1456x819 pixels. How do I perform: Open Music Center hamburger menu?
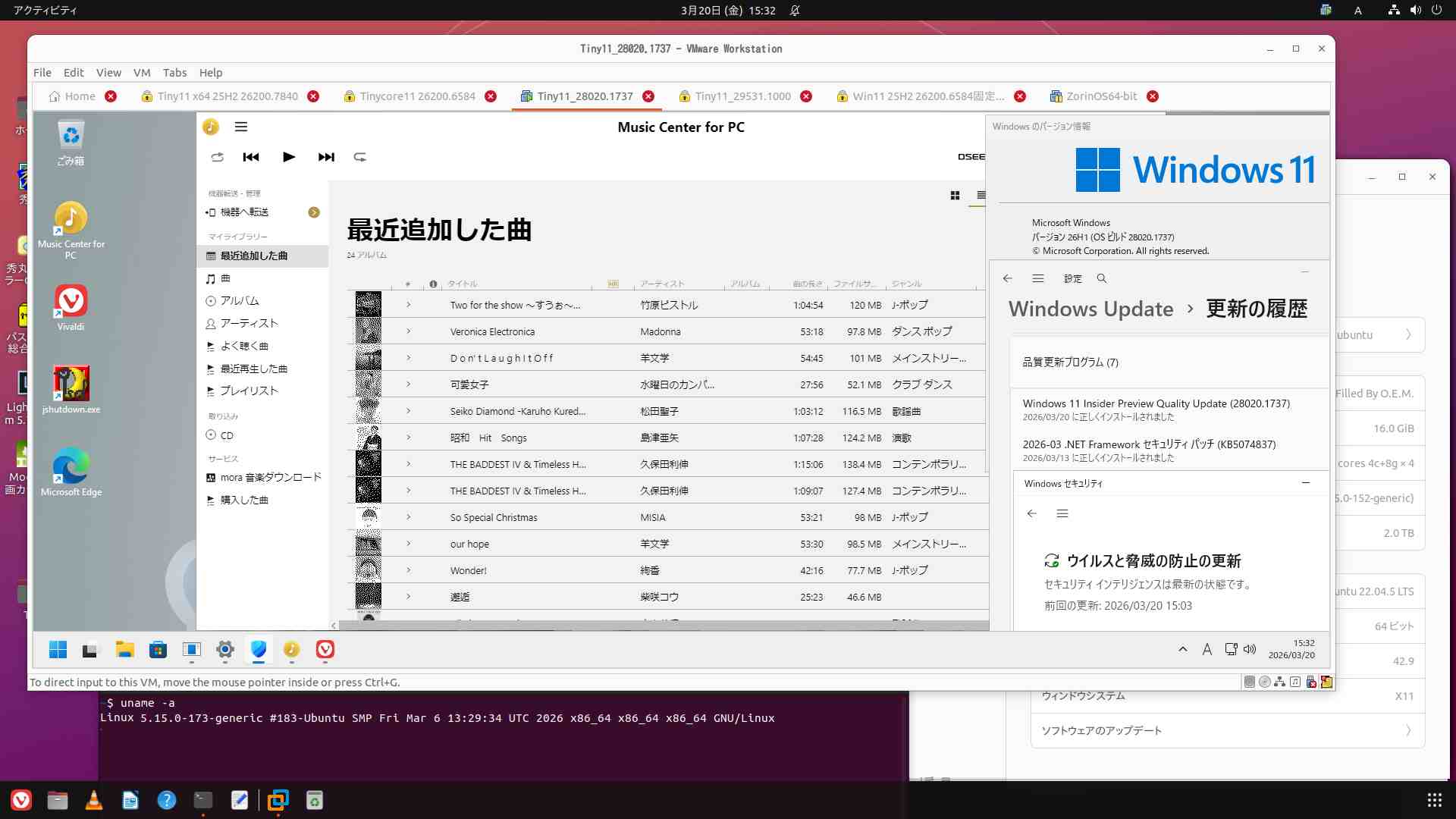click(x=241, y=127)
